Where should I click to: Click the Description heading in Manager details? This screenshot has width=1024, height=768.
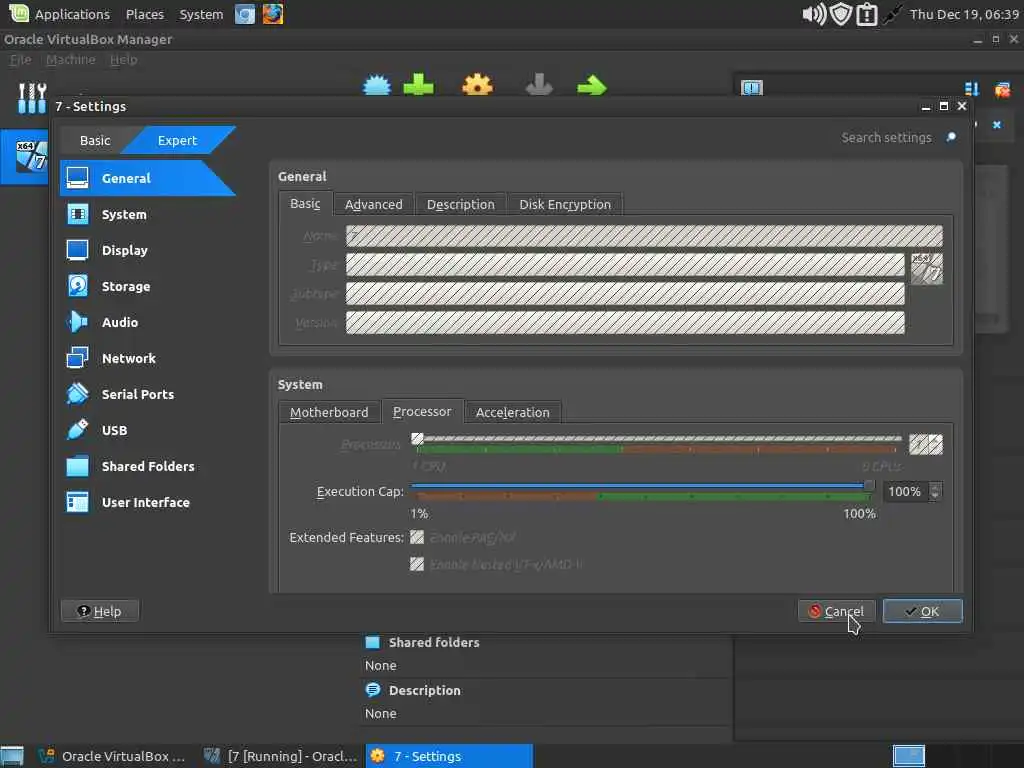[x=424, y=690]
